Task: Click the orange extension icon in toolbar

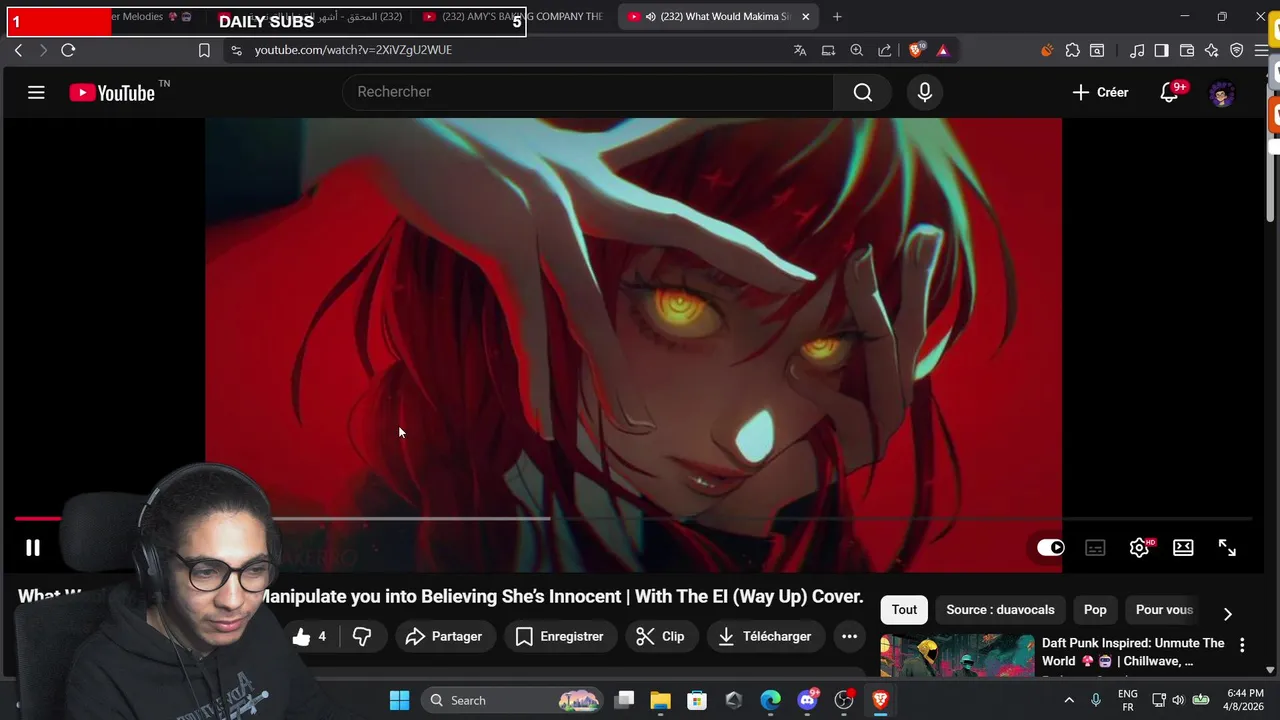Action: pyautogui.click(x=1047, y=50)
